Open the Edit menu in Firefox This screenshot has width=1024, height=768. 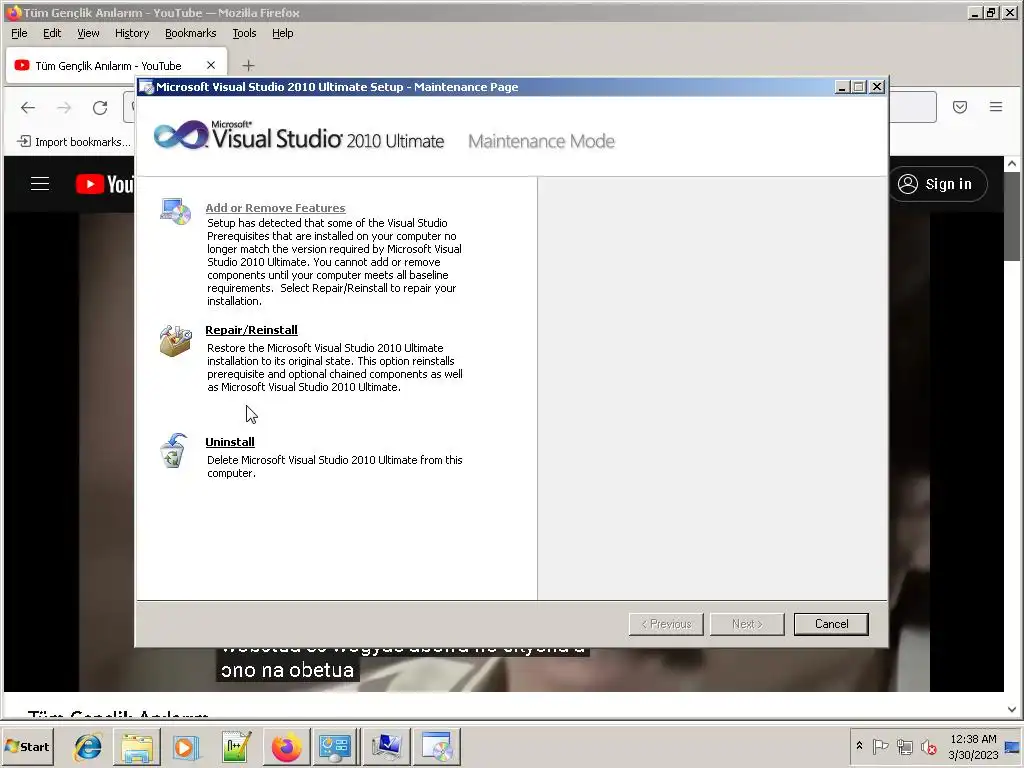click(52, 33)
